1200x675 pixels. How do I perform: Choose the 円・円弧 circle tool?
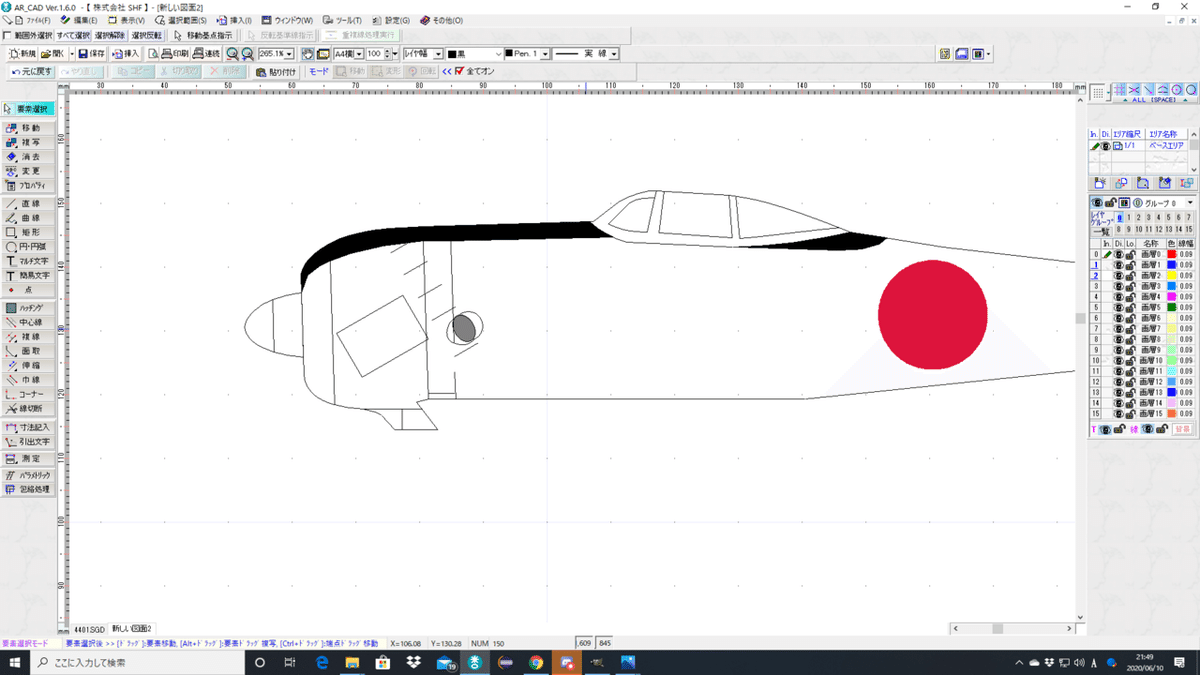pos(29,246)
